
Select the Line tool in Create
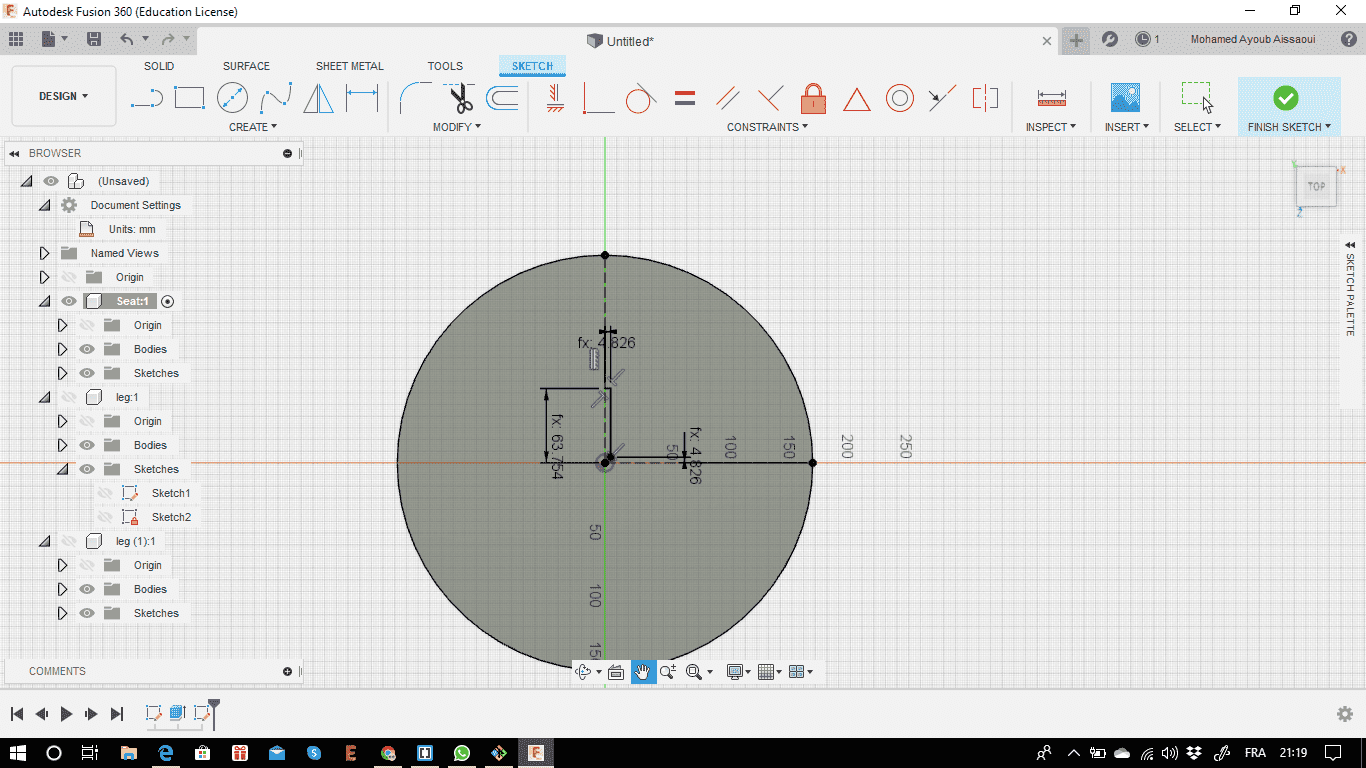click(147, 98)
